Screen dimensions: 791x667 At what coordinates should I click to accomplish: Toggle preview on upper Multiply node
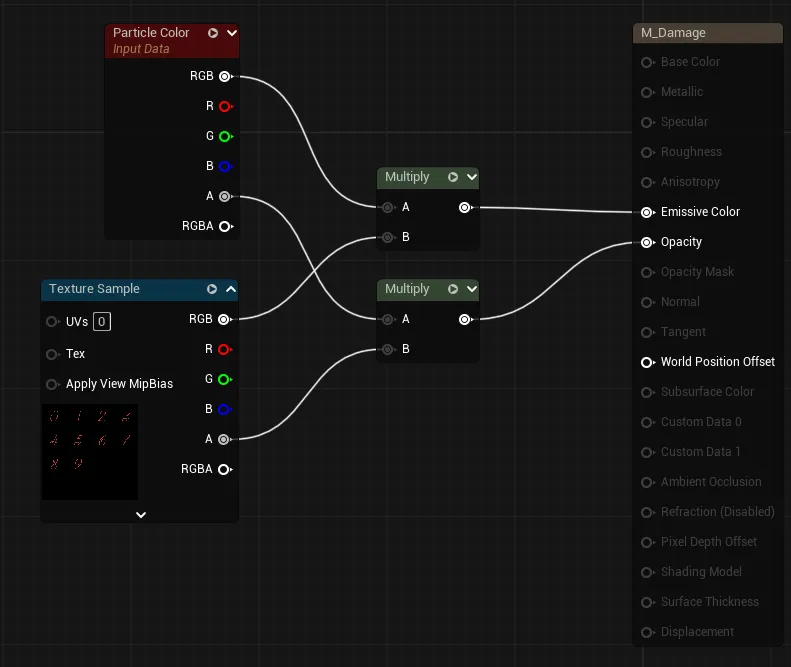453,177
